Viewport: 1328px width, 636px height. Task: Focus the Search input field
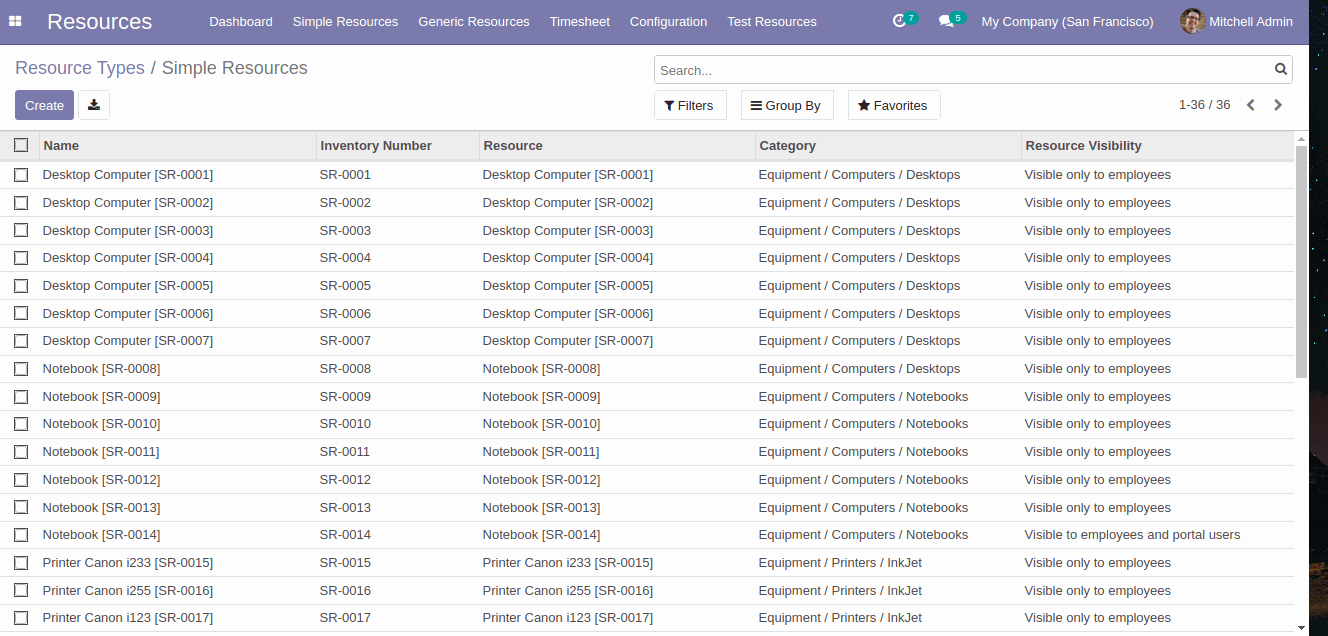coord(960,70)
